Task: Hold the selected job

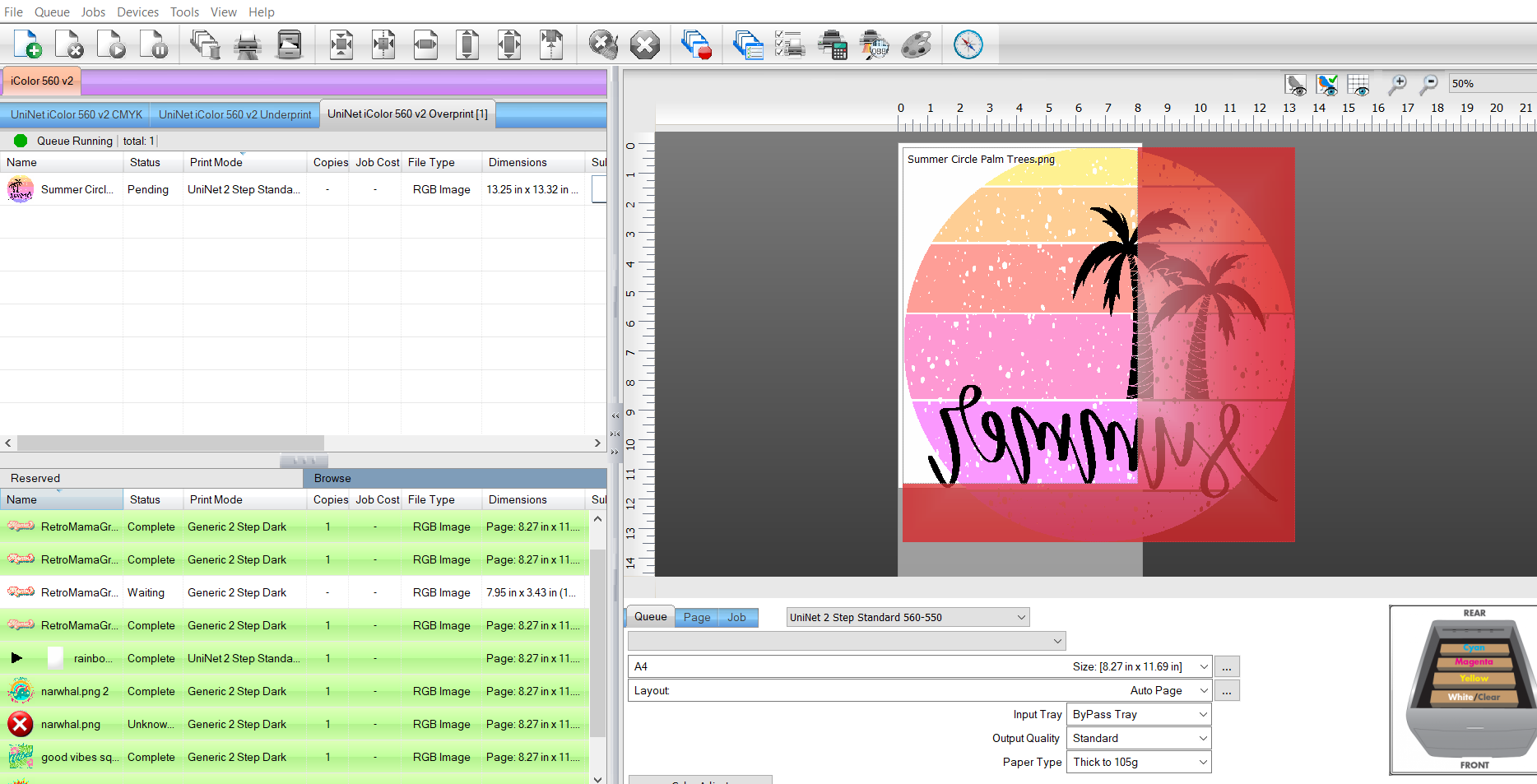Action: [x=154, y=44]
